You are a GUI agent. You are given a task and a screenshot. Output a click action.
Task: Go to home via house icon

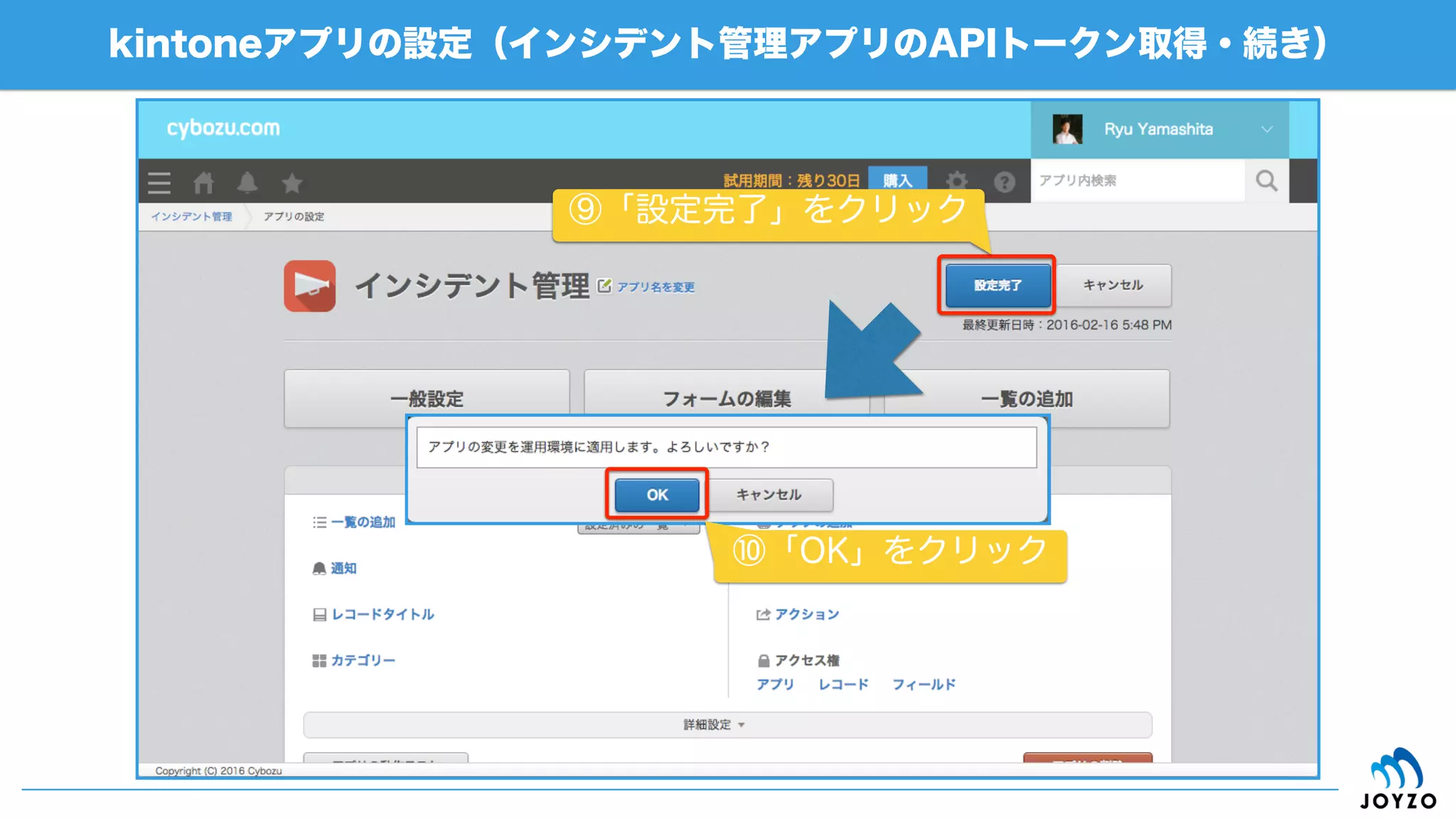click(203, 183)
